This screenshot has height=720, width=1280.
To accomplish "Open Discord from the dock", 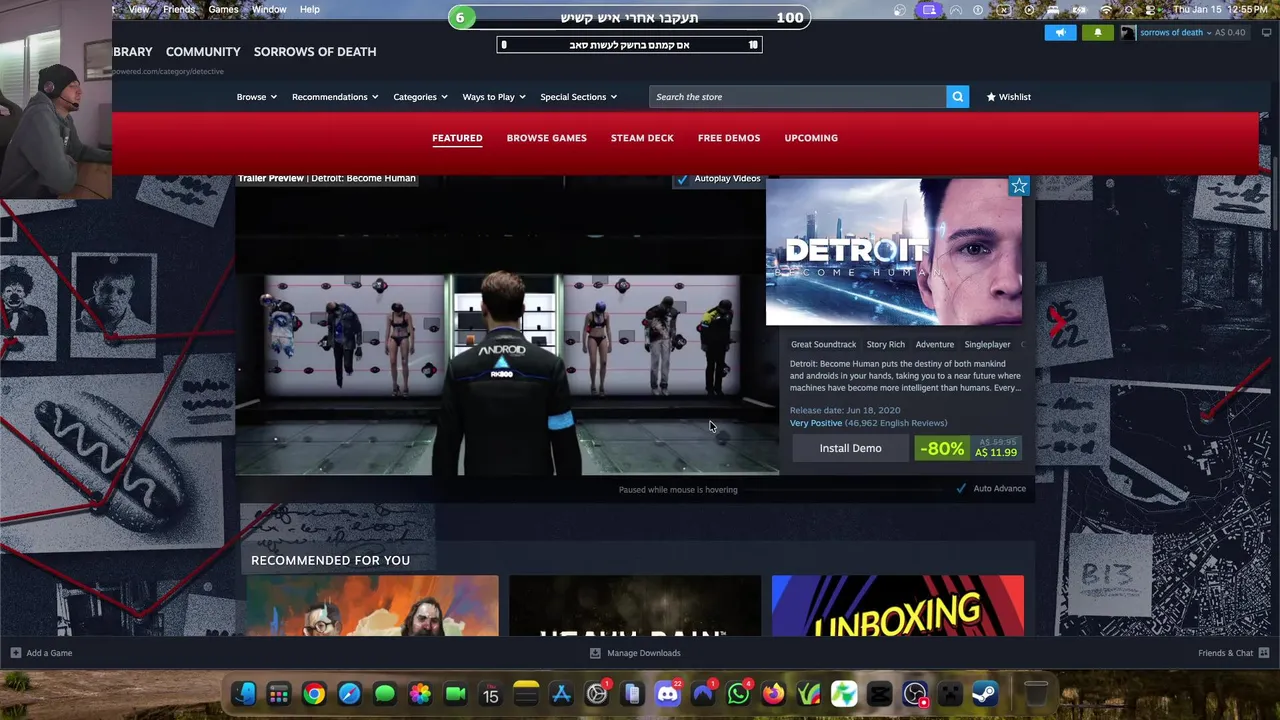I will tap(668, 694).
